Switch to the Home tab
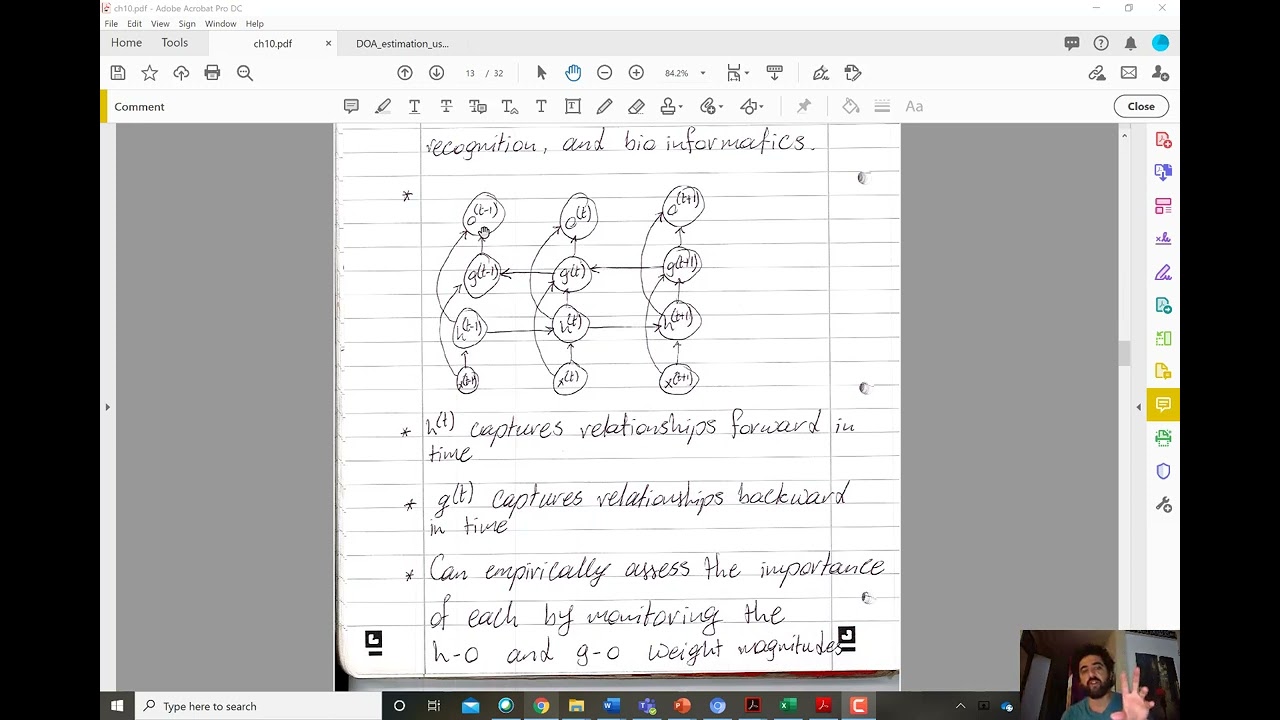Image resolution: width=1280 pixels, height=720 pixels. coord(126,43)
